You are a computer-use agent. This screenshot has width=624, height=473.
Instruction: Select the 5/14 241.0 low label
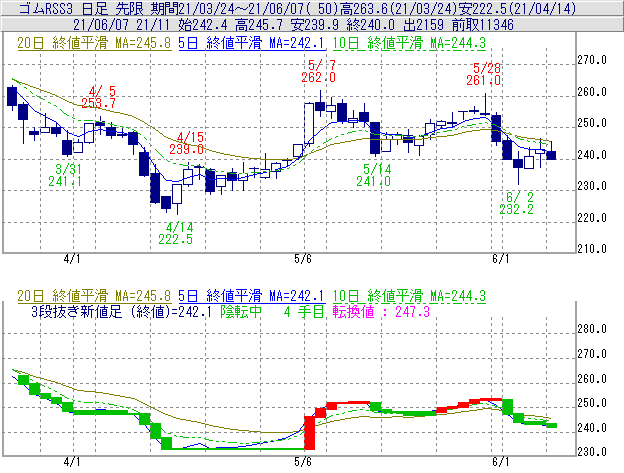pyautogui.click(x=374, y=175)
